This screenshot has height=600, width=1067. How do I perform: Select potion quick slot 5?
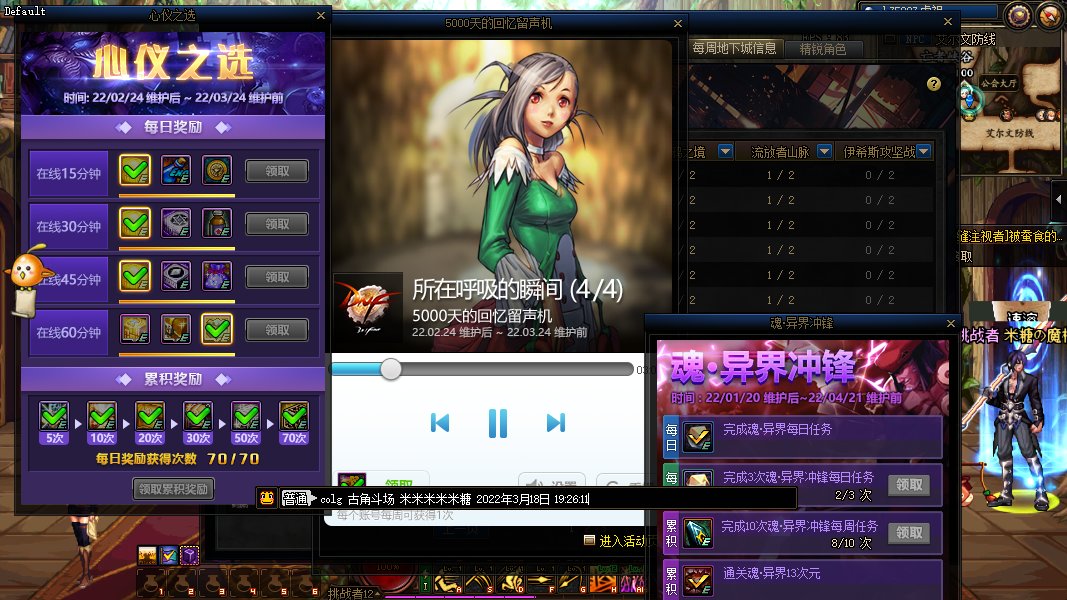pos(274,584)
